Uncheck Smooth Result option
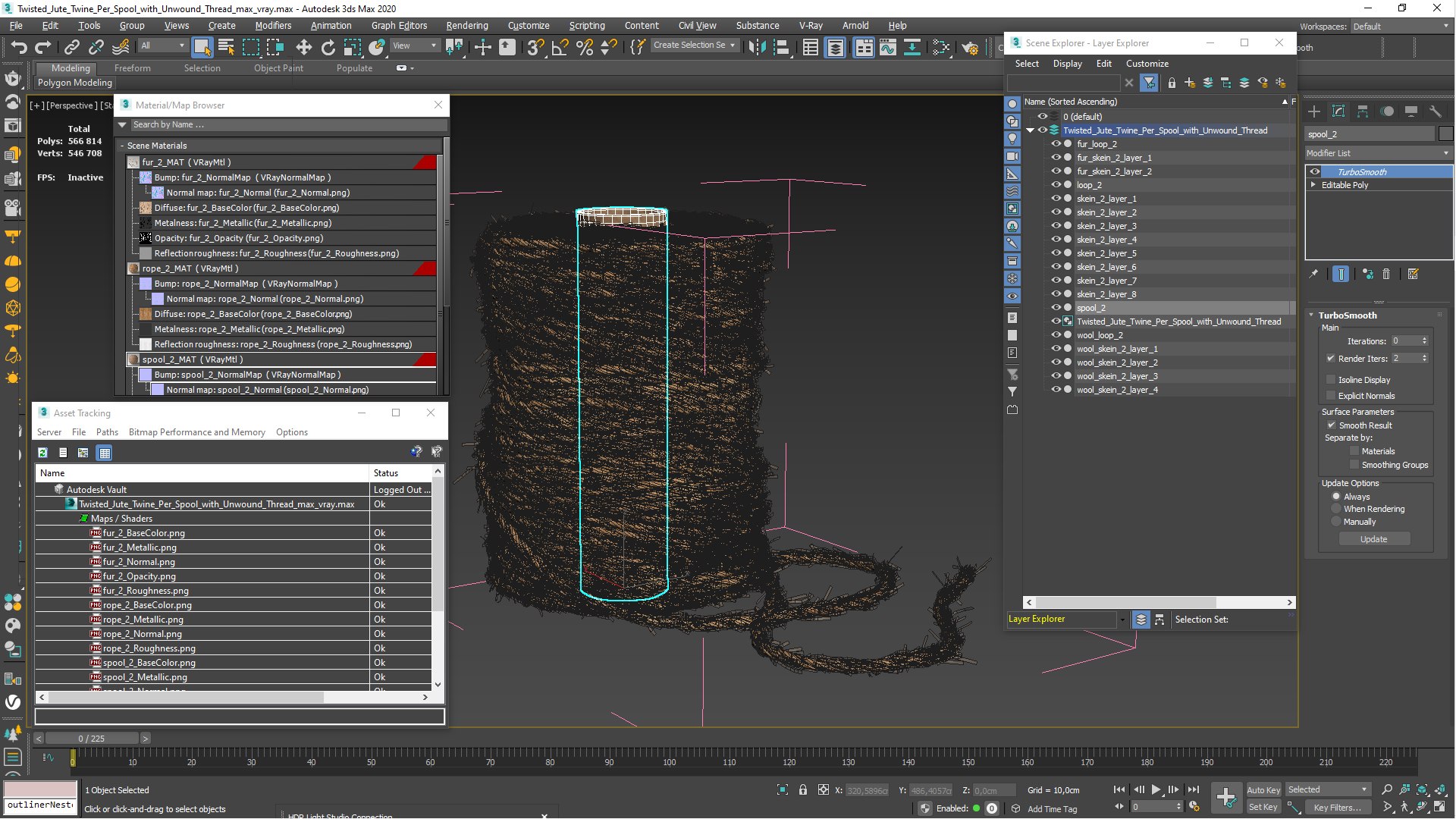Viewport: 1456px width, 819px height. coord(1331,425)
